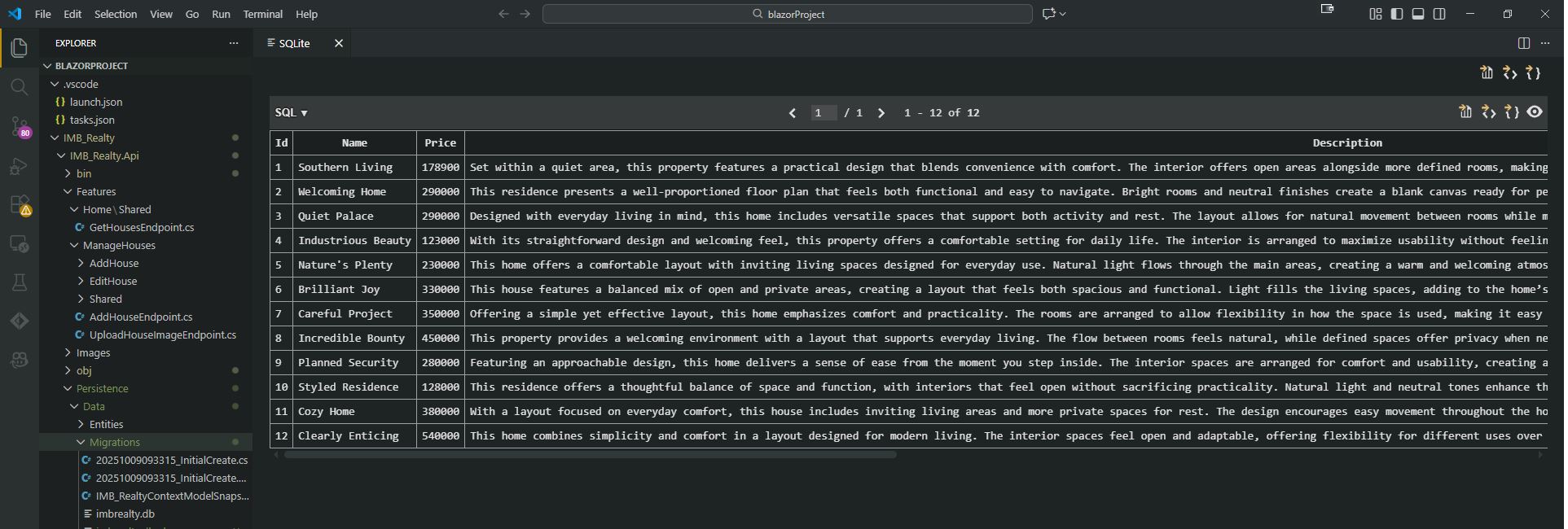Click the horizontal scrollbar under the table
Viewport: 1568px width, 529px height.
(590, 455)
